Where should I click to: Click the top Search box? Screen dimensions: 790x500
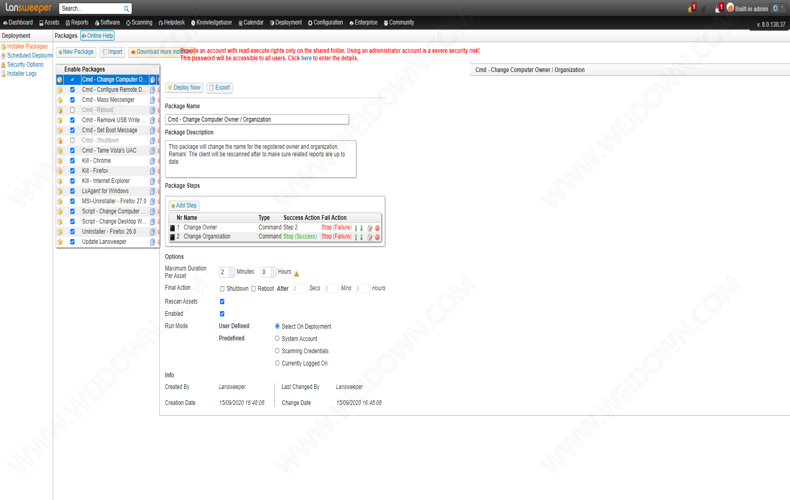tap(95, 9)
